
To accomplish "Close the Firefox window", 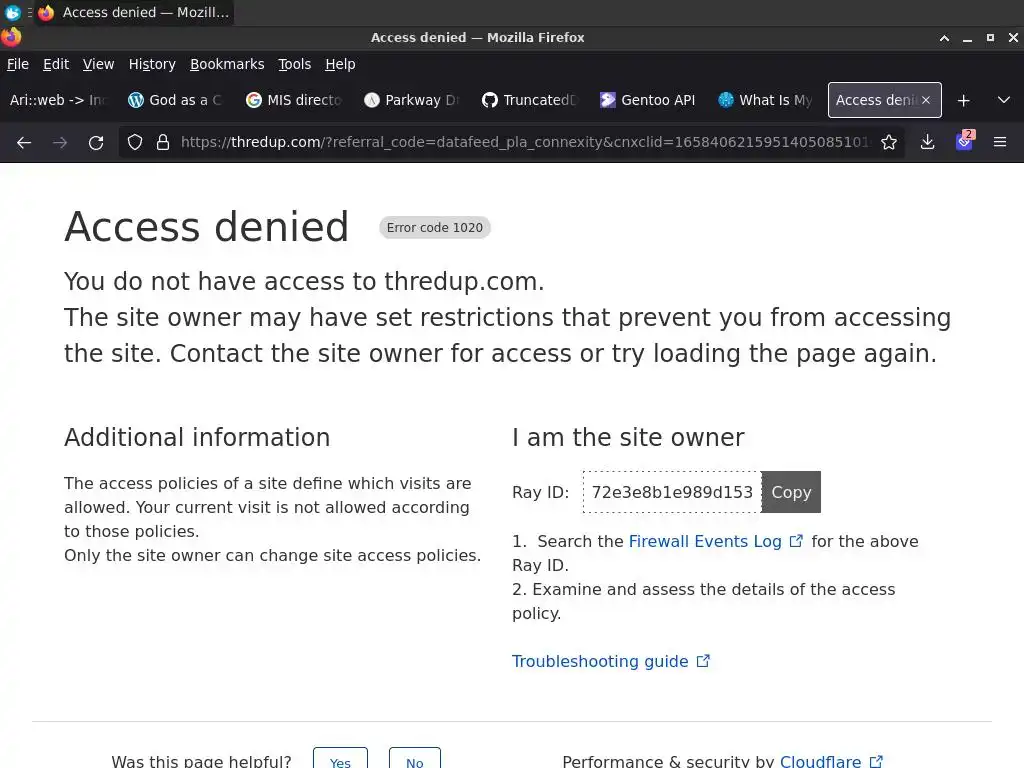I will [x=1013, y=38].
